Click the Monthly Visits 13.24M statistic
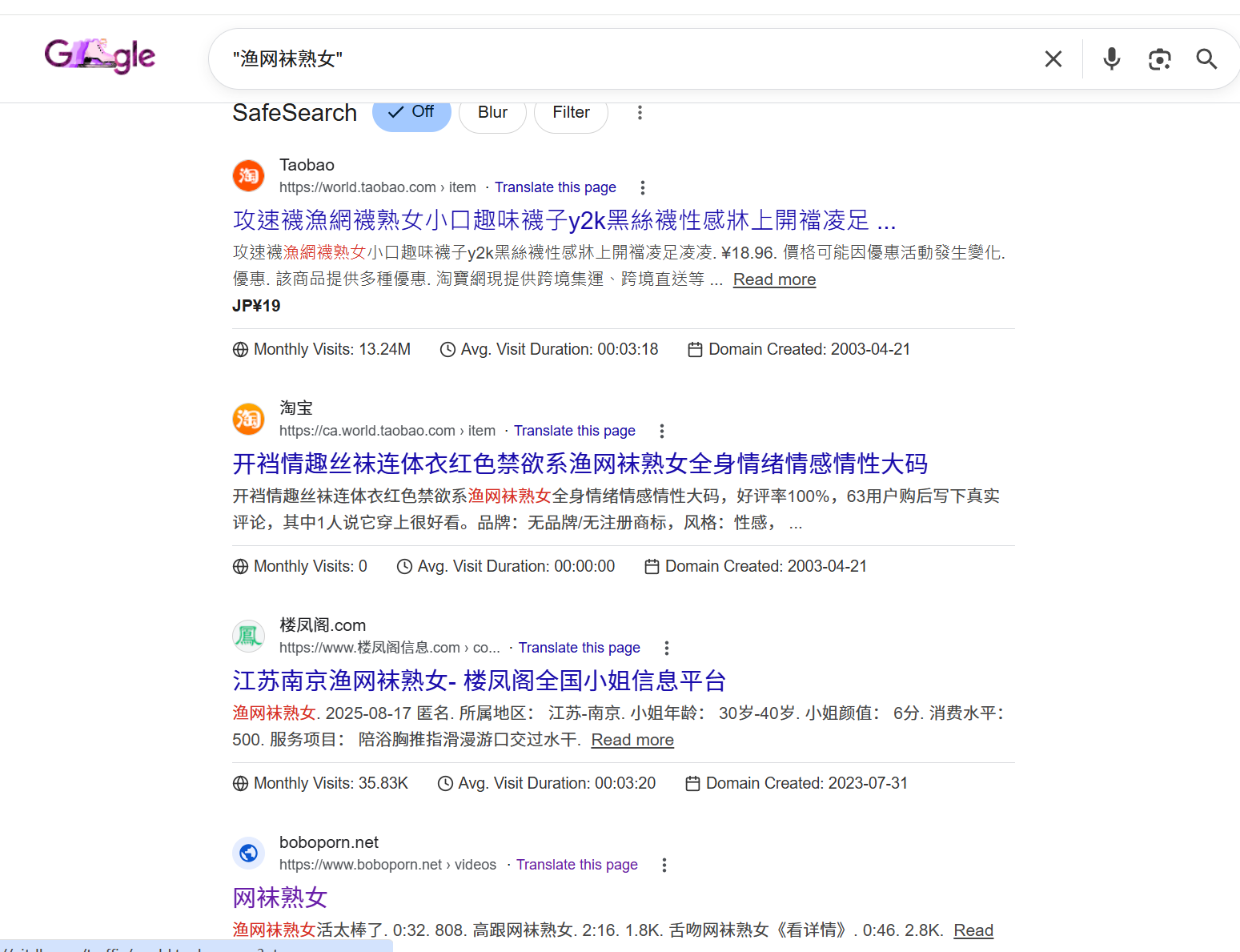1240x952 pixels. click(x=322, y=349)
